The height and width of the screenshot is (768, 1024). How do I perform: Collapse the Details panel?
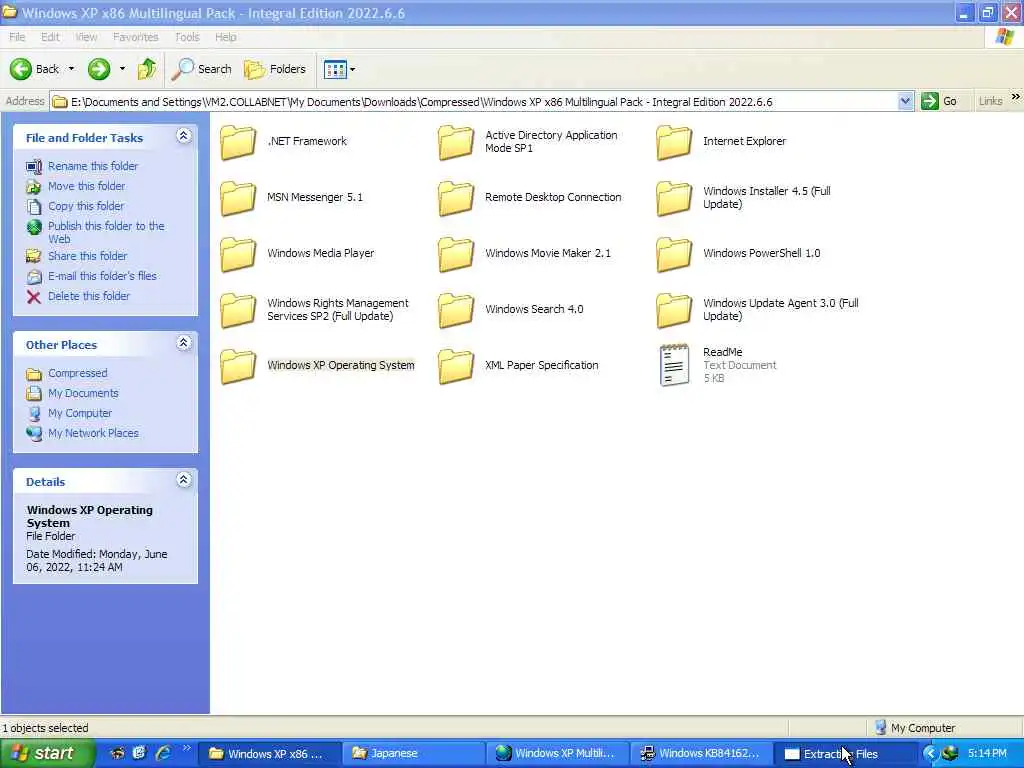[184, 480]
